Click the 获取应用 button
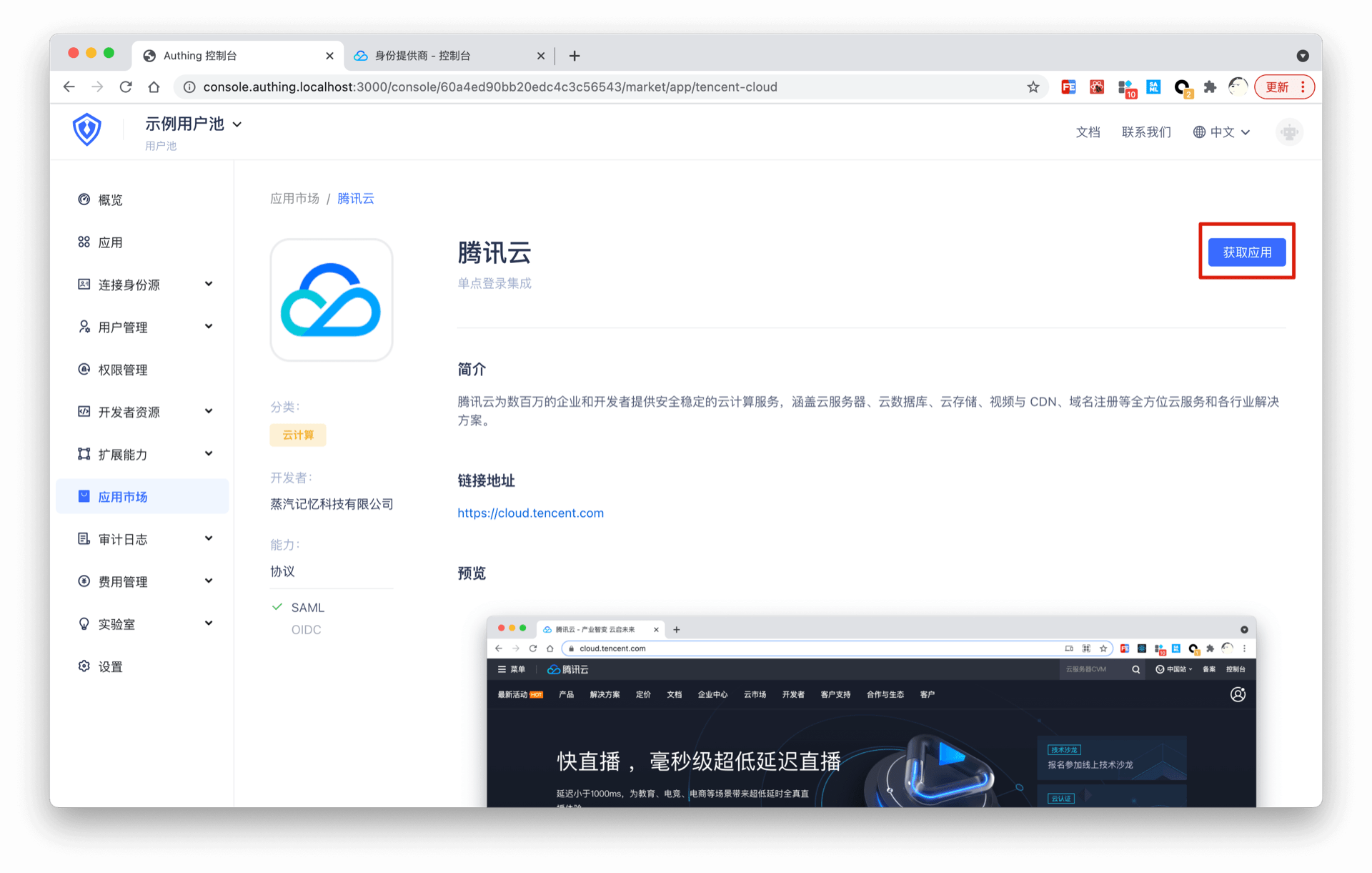 pos(1247,252)
